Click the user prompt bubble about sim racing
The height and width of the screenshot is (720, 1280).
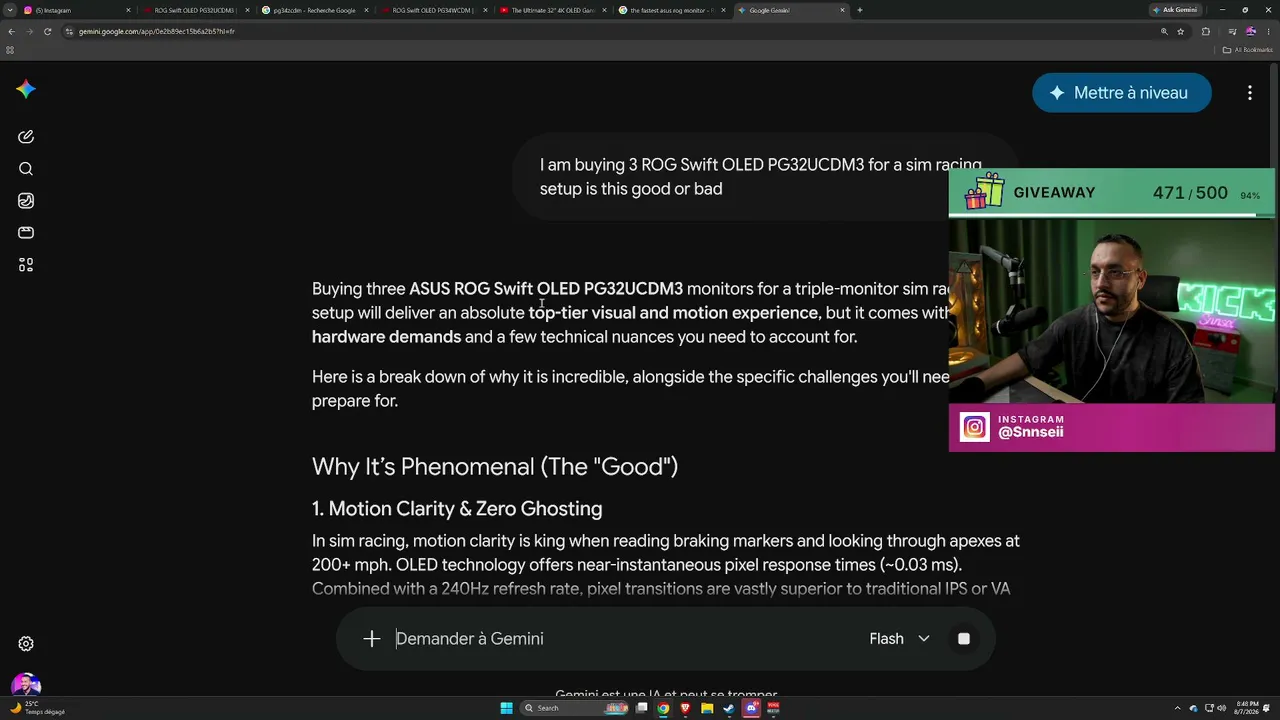[x=766, y=177]
